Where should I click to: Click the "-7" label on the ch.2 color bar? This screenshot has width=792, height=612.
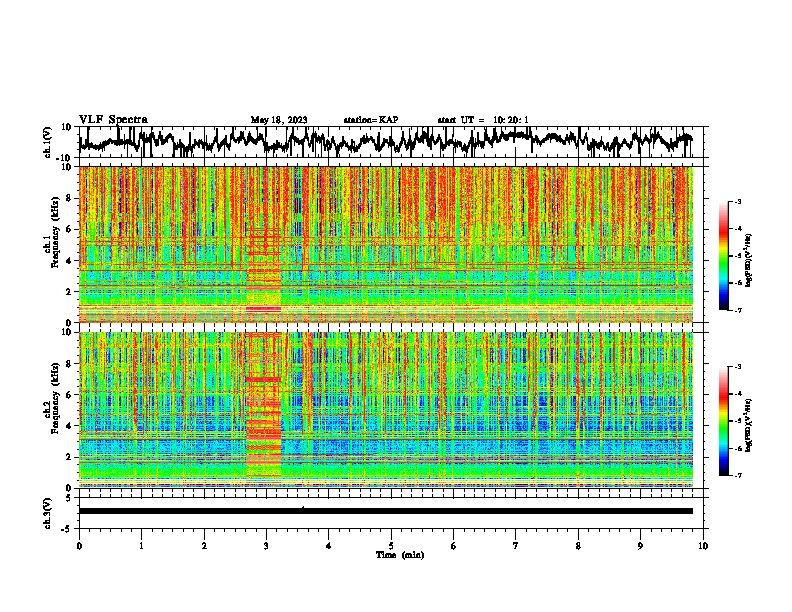point(737,475)
